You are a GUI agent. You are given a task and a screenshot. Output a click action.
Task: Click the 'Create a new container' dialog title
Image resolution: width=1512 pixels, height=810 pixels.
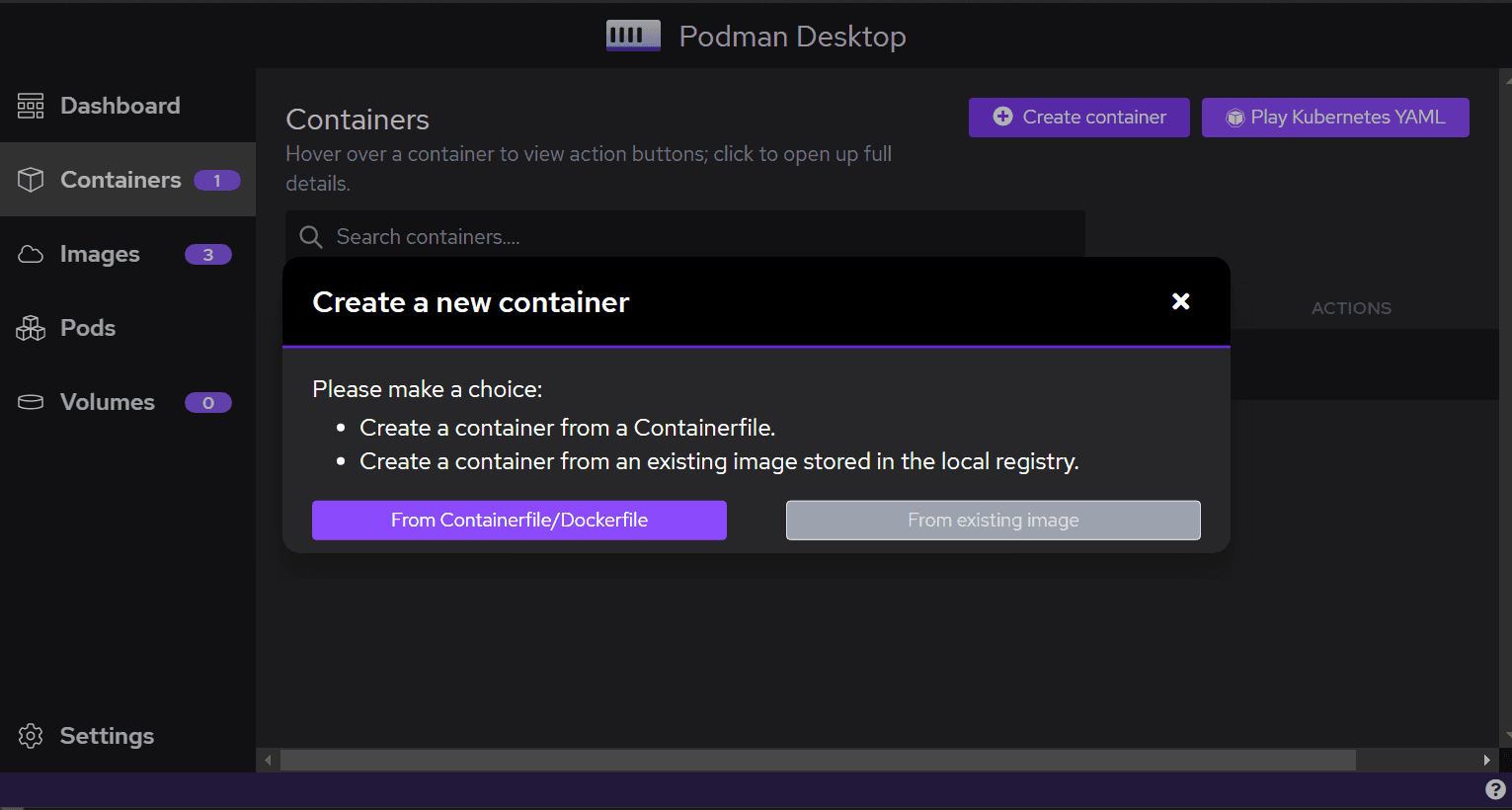tap(471, 302)
